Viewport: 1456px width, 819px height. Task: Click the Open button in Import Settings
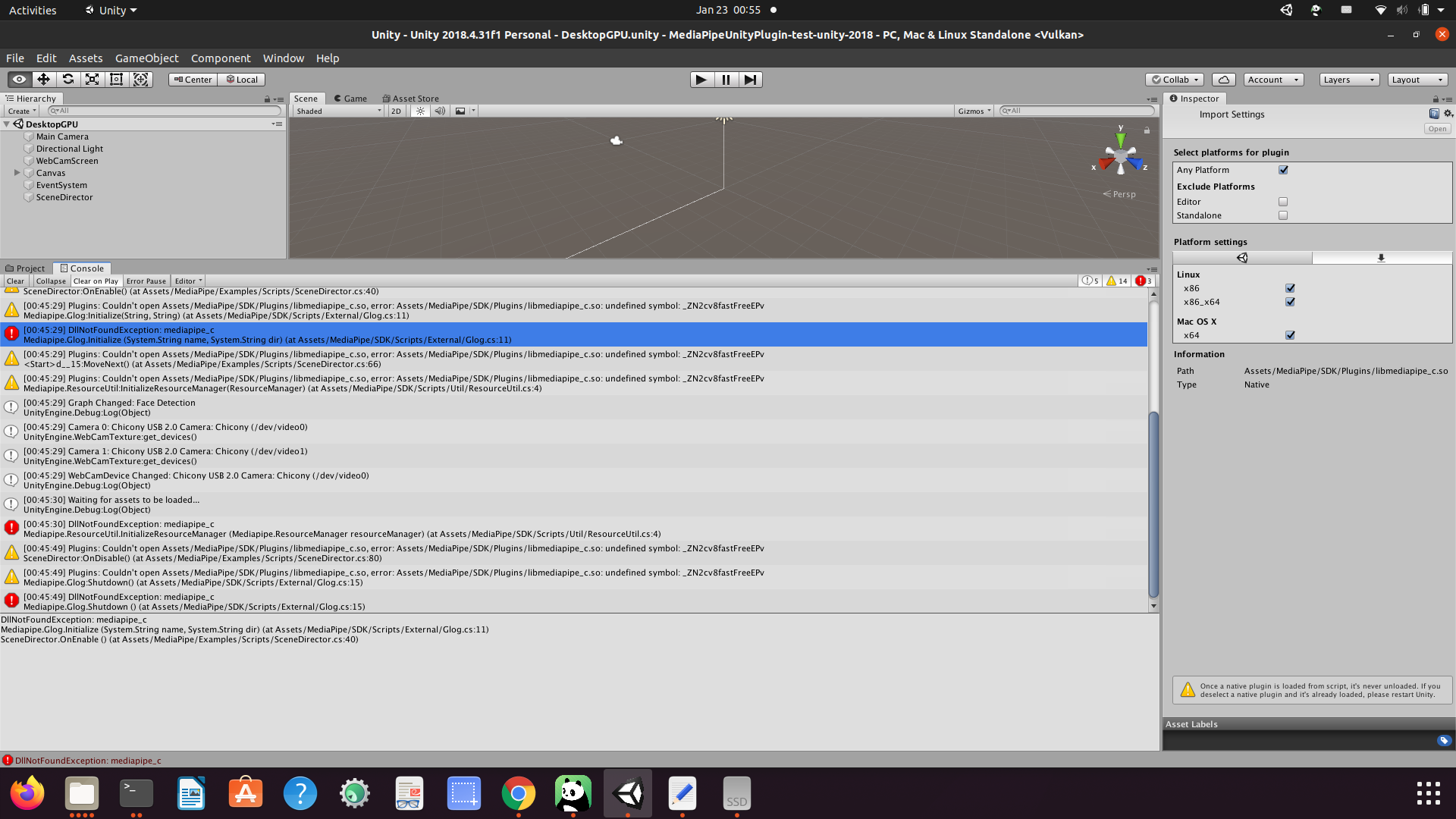tap(1437, 128)
